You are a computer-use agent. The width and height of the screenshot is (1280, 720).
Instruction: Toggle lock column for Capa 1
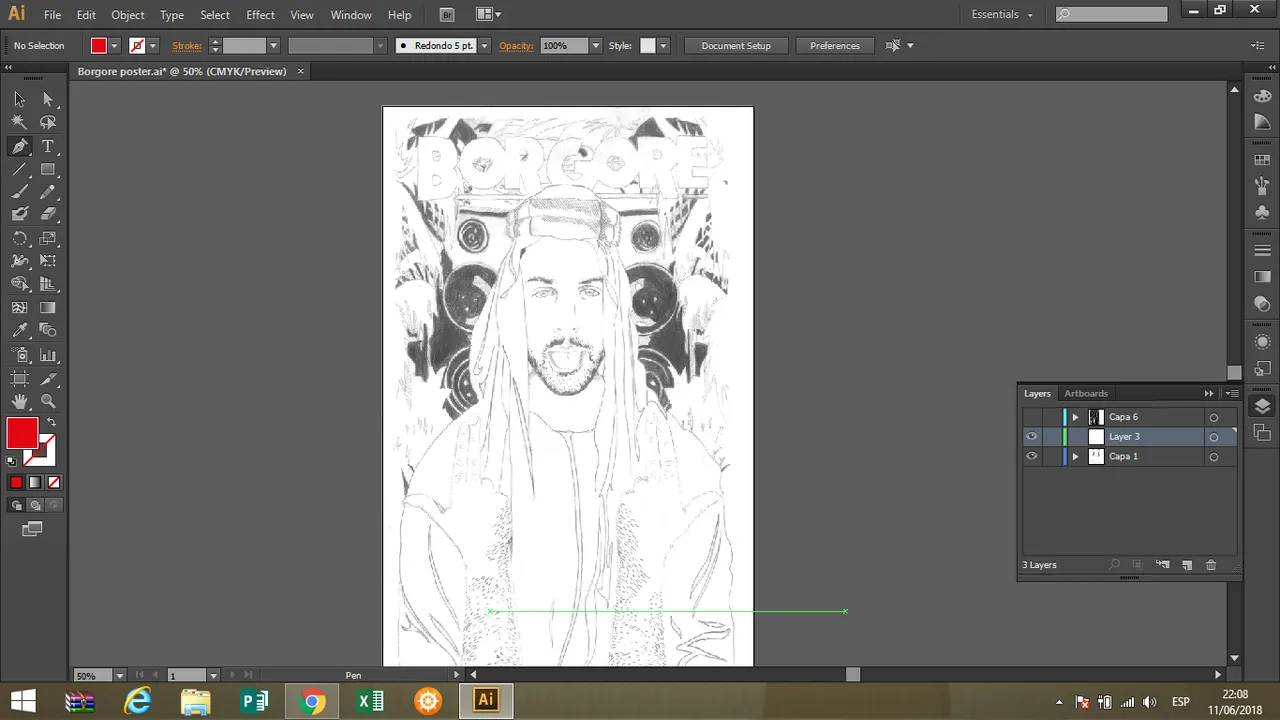click(x=1050, y=457)
